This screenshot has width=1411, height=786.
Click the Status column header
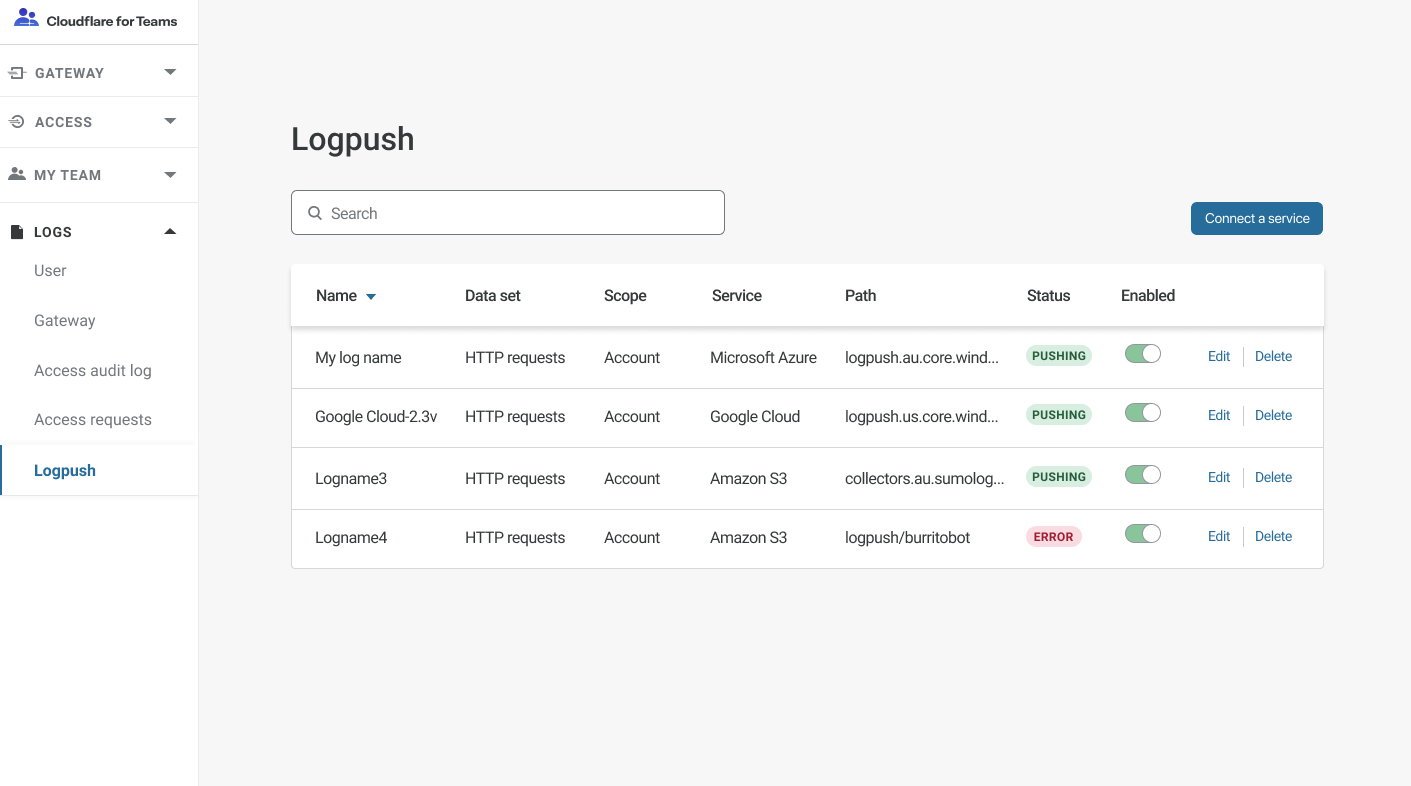[1048, 295]
